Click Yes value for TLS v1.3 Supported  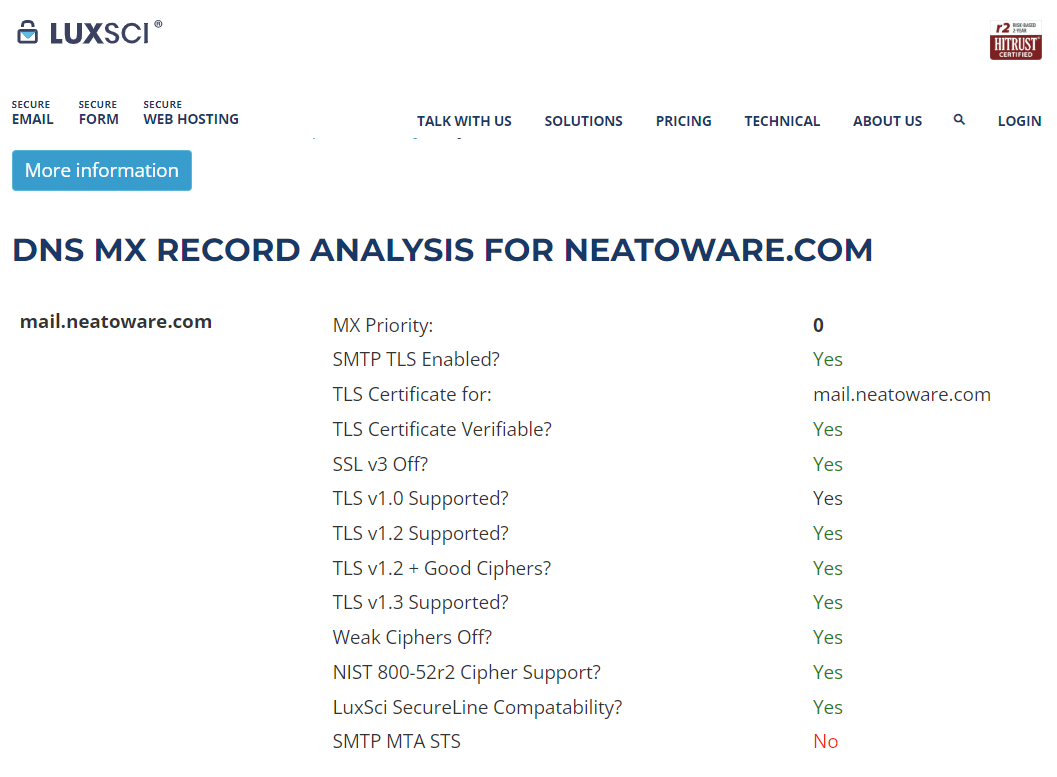coord(827,602)
